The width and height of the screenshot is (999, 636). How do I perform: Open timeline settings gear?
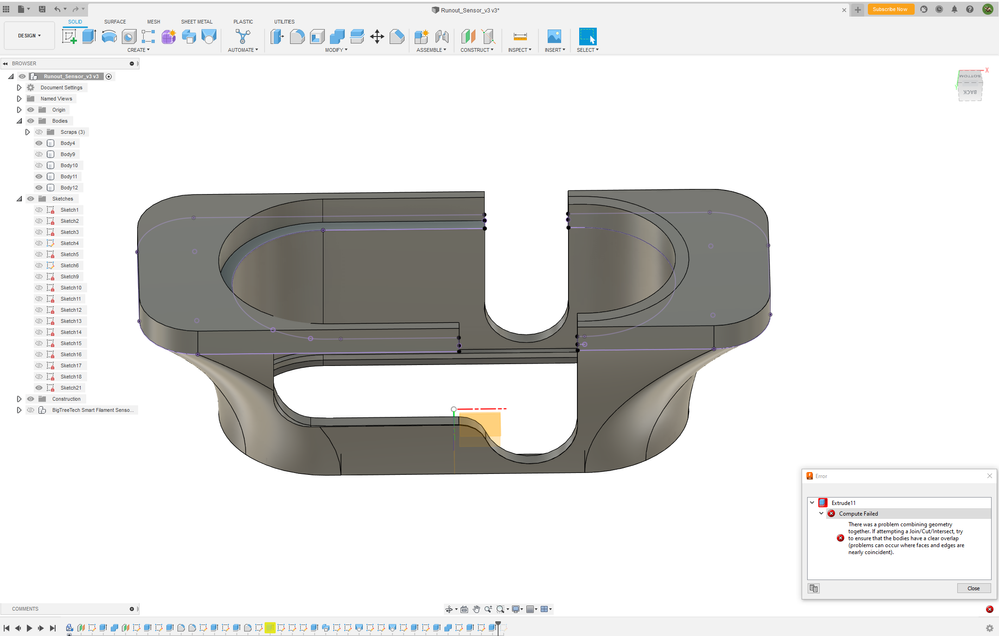[989, 628]
